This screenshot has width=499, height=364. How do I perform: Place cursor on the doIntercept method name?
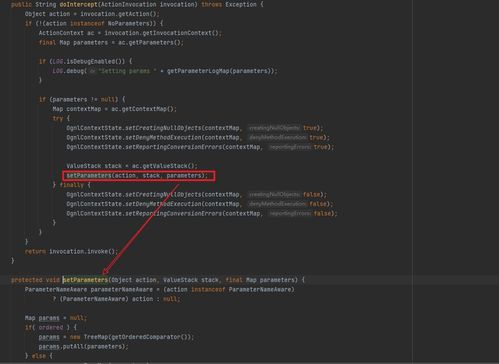[78, 5]
